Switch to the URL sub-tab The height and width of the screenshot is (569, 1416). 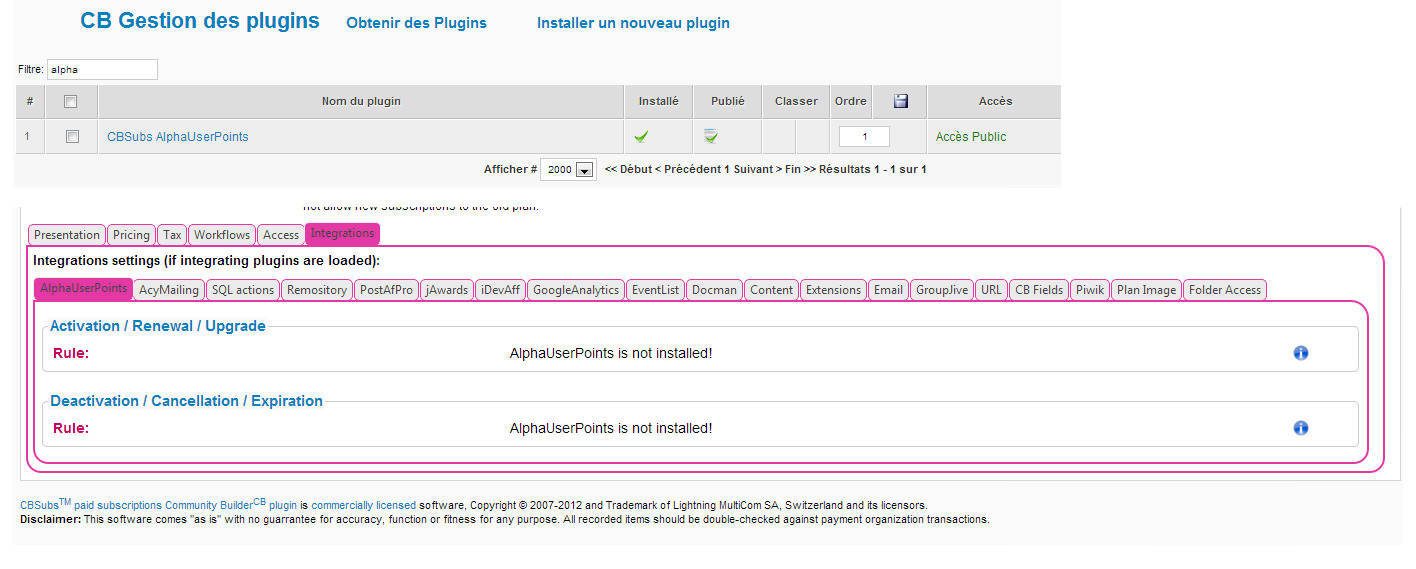(x=991, y=290)
